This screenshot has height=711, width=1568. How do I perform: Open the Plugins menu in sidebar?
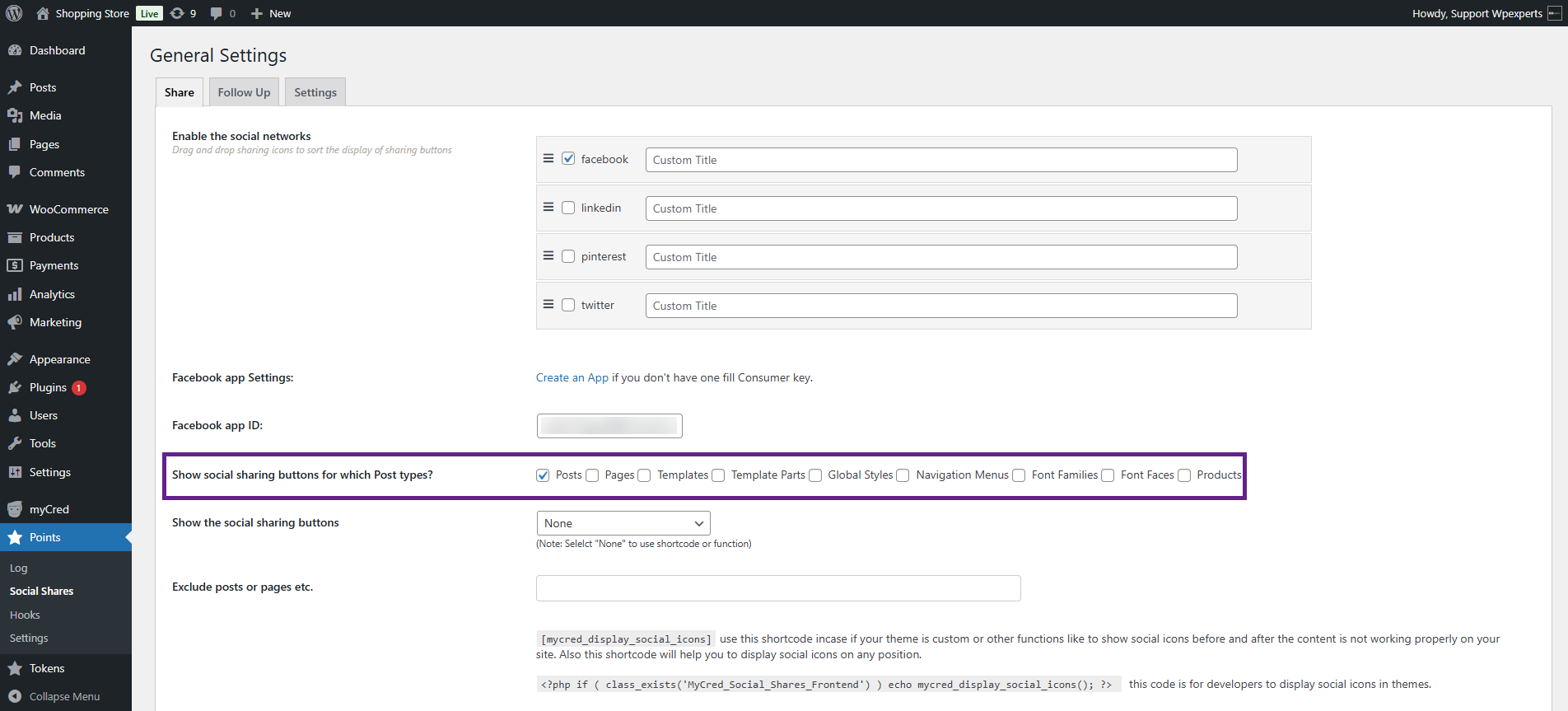[48, 387]
